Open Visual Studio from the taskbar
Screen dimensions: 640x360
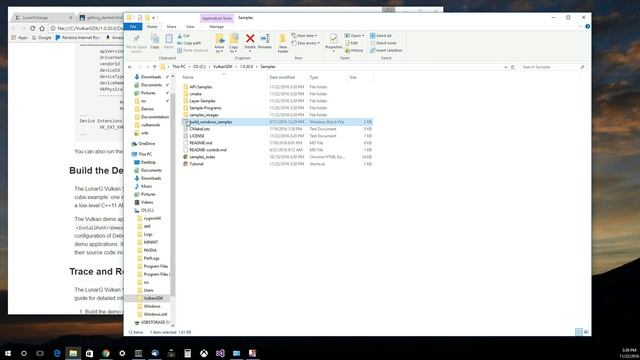(220, 353)
